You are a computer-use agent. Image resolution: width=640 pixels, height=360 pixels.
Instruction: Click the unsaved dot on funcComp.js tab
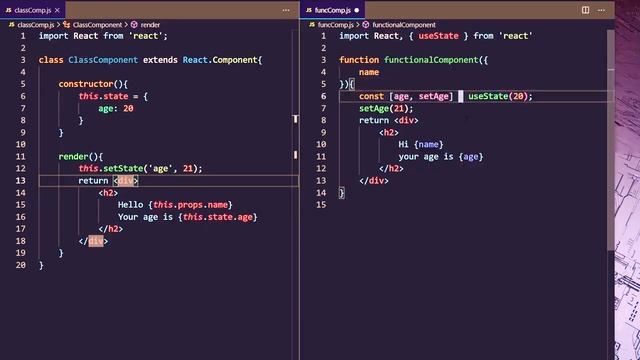[357, 10]
